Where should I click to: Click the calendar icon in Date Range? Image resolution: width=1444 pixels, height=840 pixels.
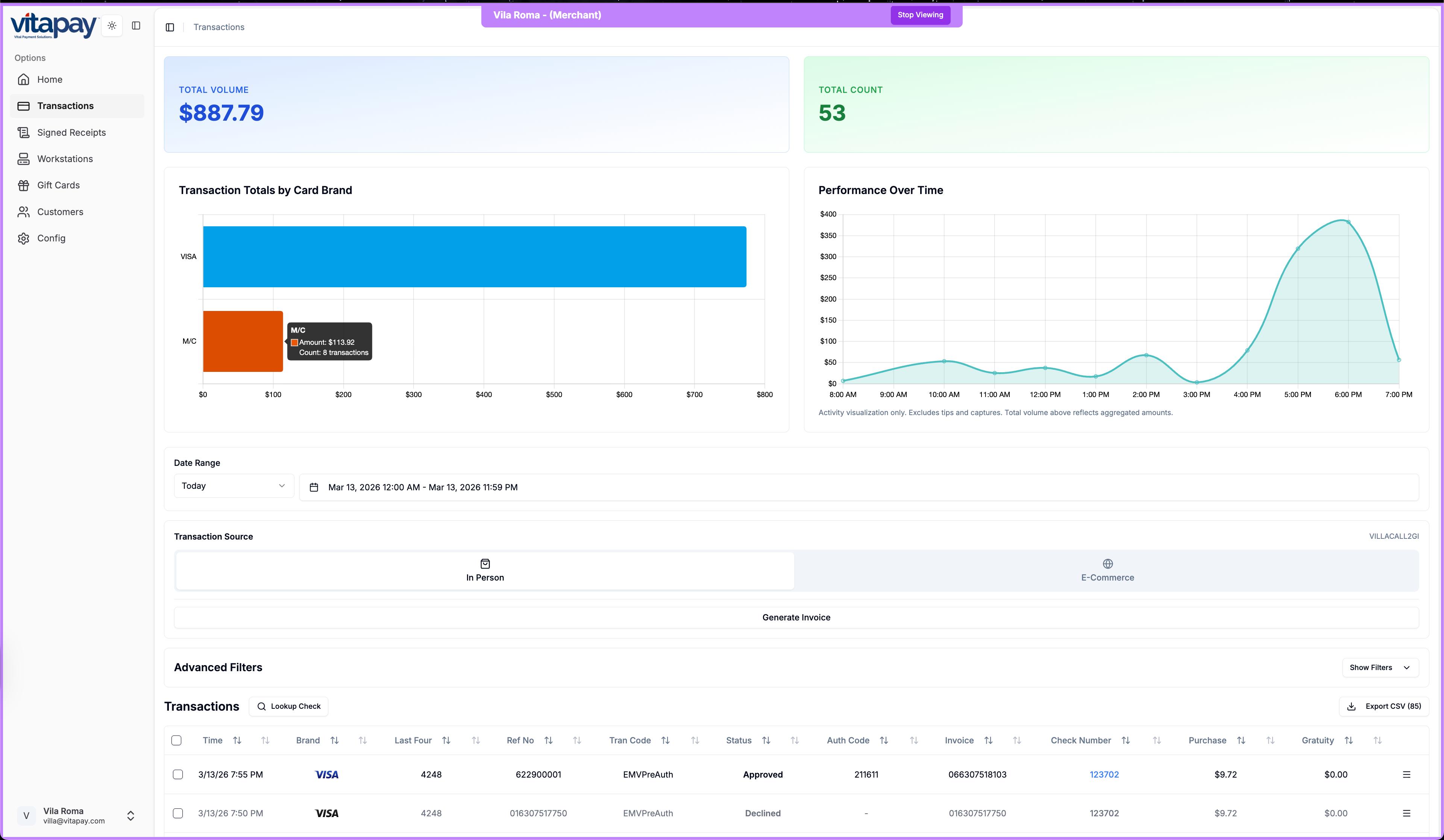coord(314,487)
